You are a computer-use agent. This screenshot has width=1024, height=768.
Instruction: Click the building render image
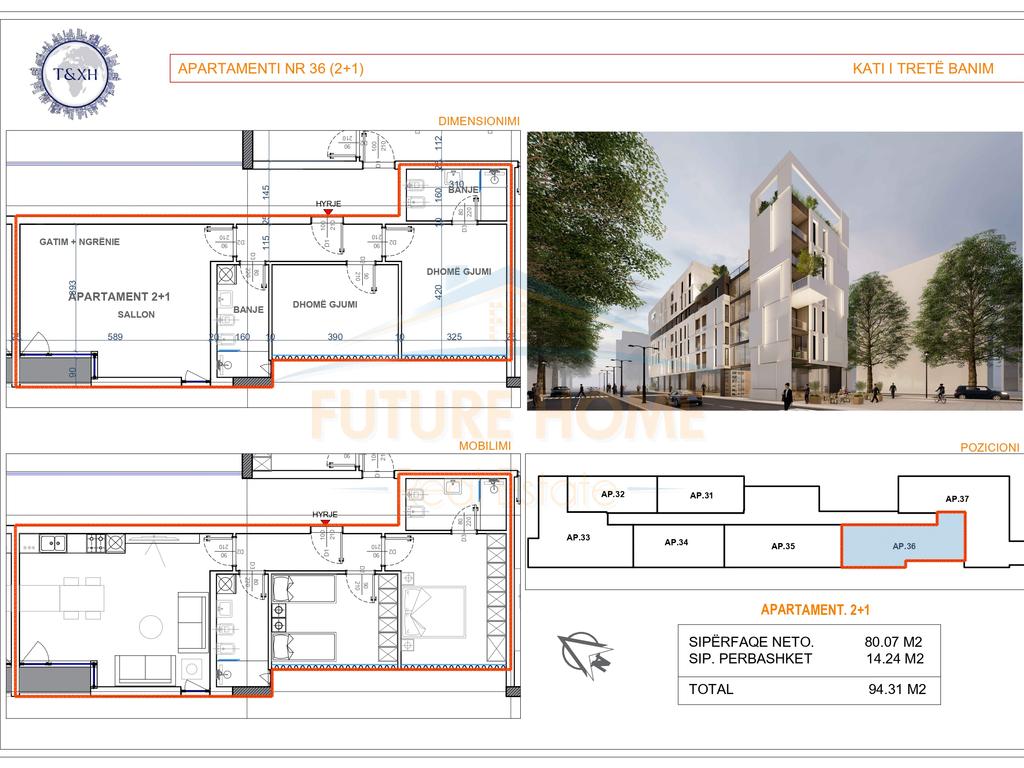point(774,271)
